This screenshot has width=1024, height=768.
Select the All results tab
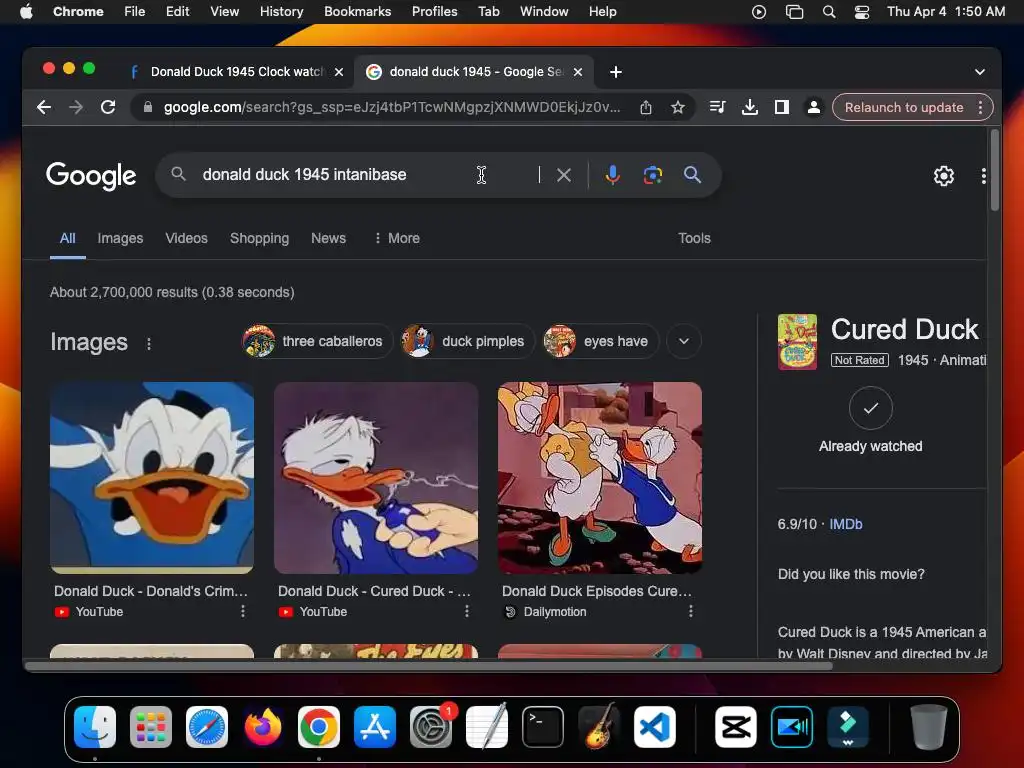(67, 238)
